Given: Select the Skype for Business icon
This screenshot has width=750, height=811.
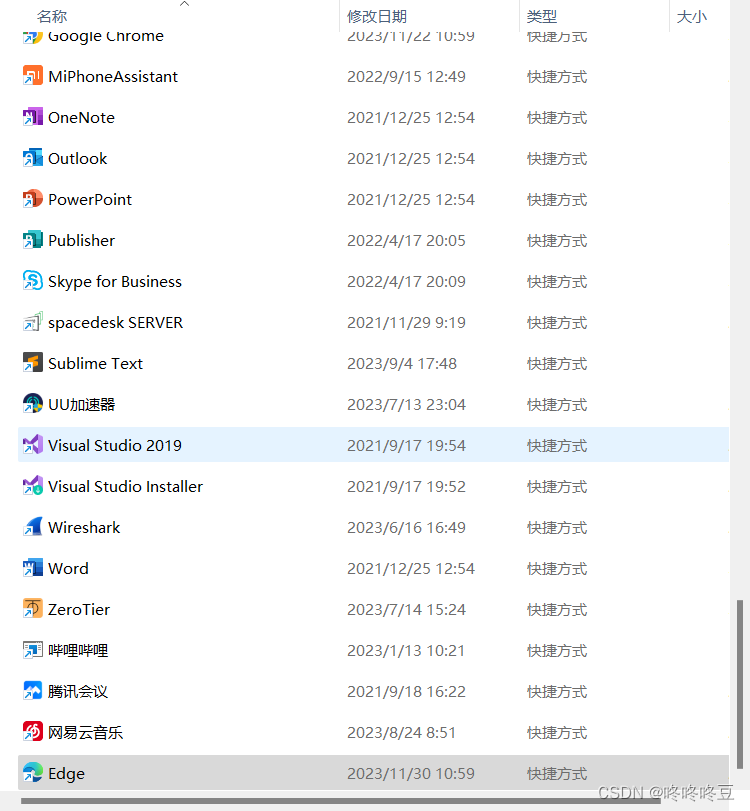Looking at the screenshot, I should pyautogui.click(x=33, y=281).
